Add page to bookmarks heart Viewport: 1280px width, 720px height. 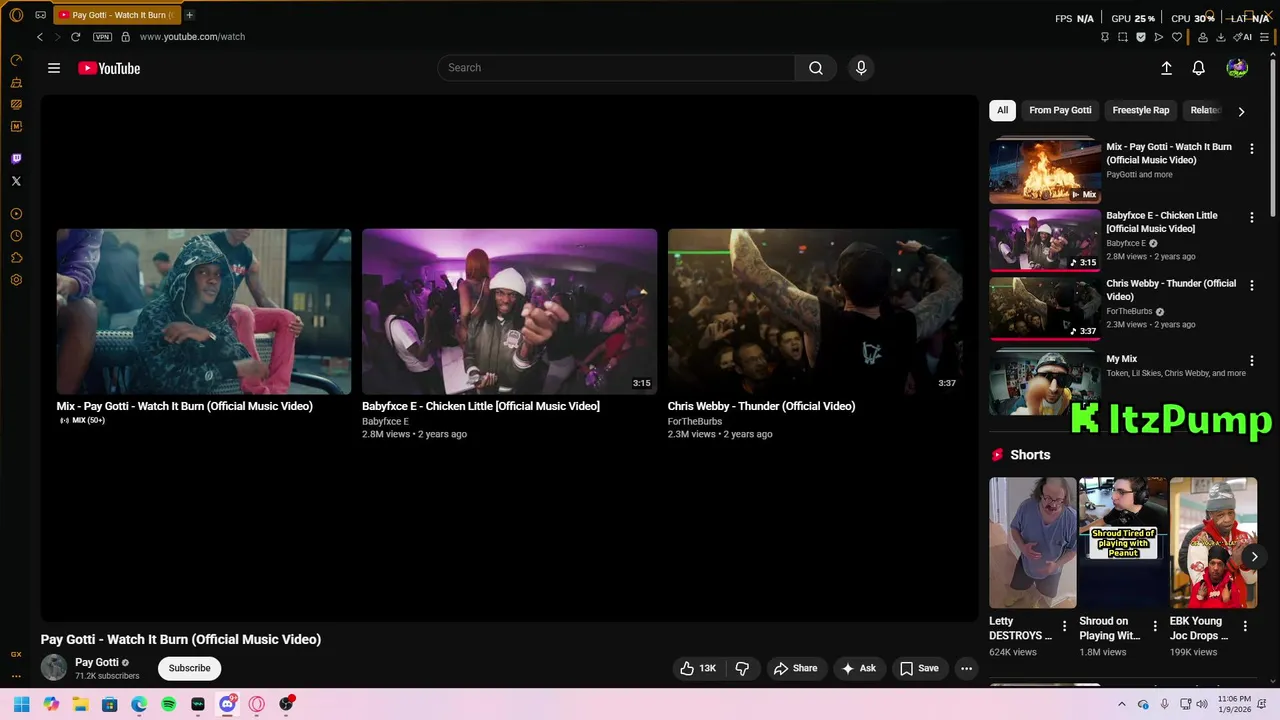pos(1177,37)
